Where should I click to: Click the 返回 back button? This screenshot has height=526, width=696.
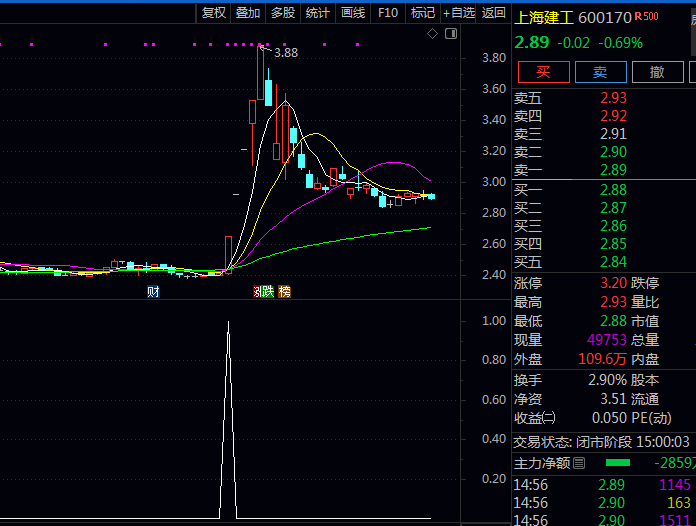tap(494, 12)
